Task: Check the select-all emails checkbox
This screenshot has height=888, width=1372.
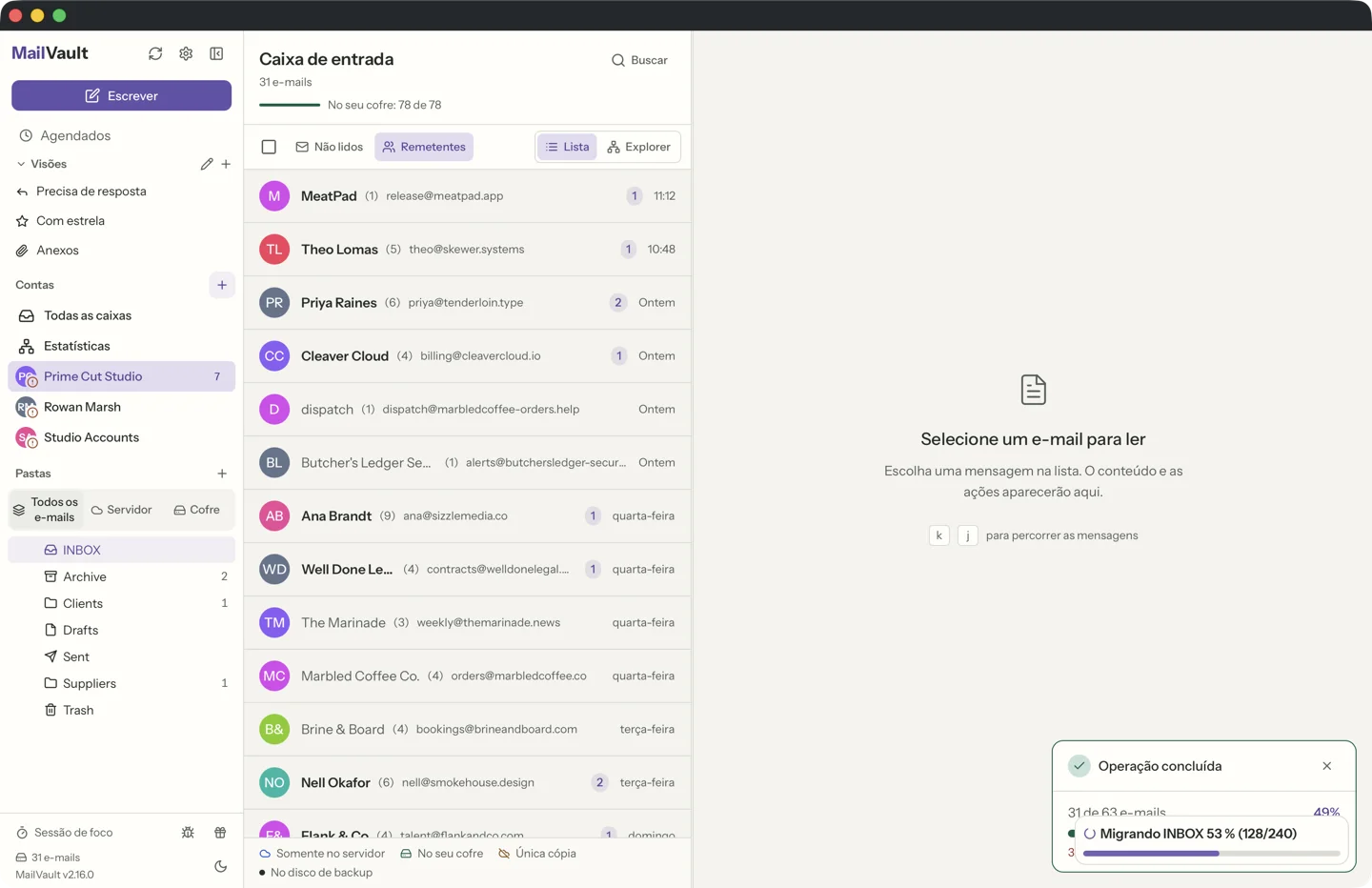Action: (269, 147)
